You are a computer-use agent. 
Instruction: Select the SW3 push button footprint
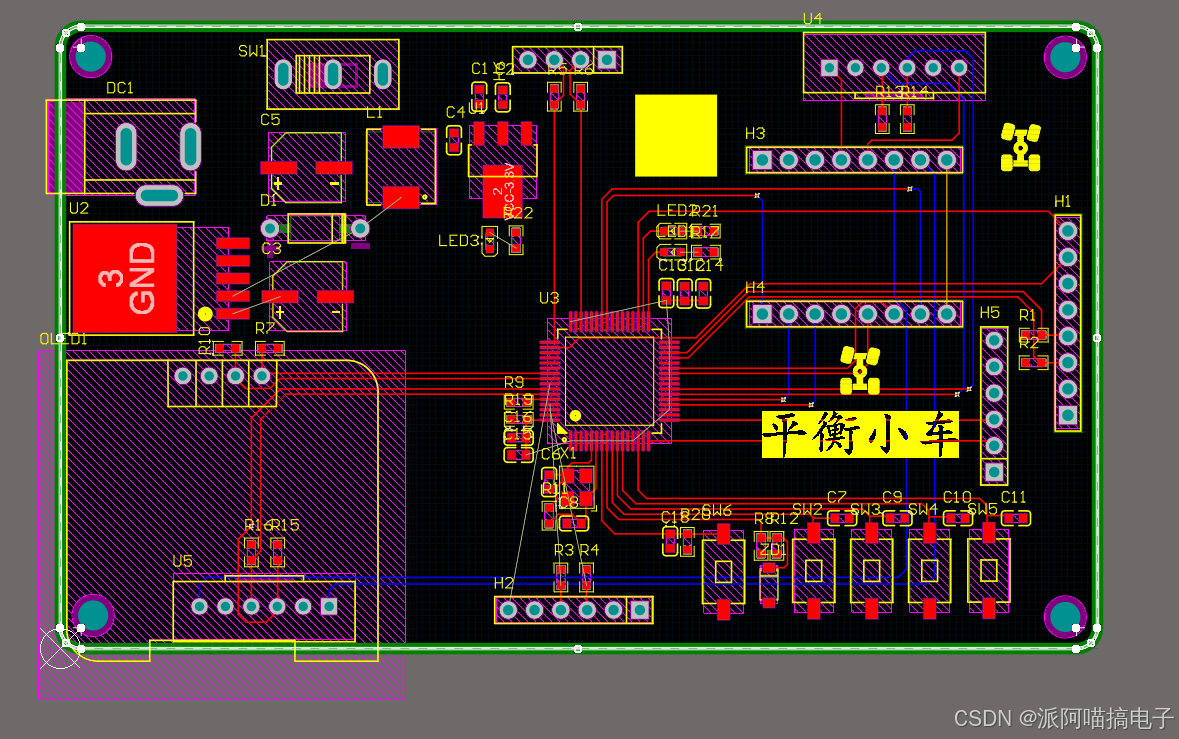[x=871, y=571]
